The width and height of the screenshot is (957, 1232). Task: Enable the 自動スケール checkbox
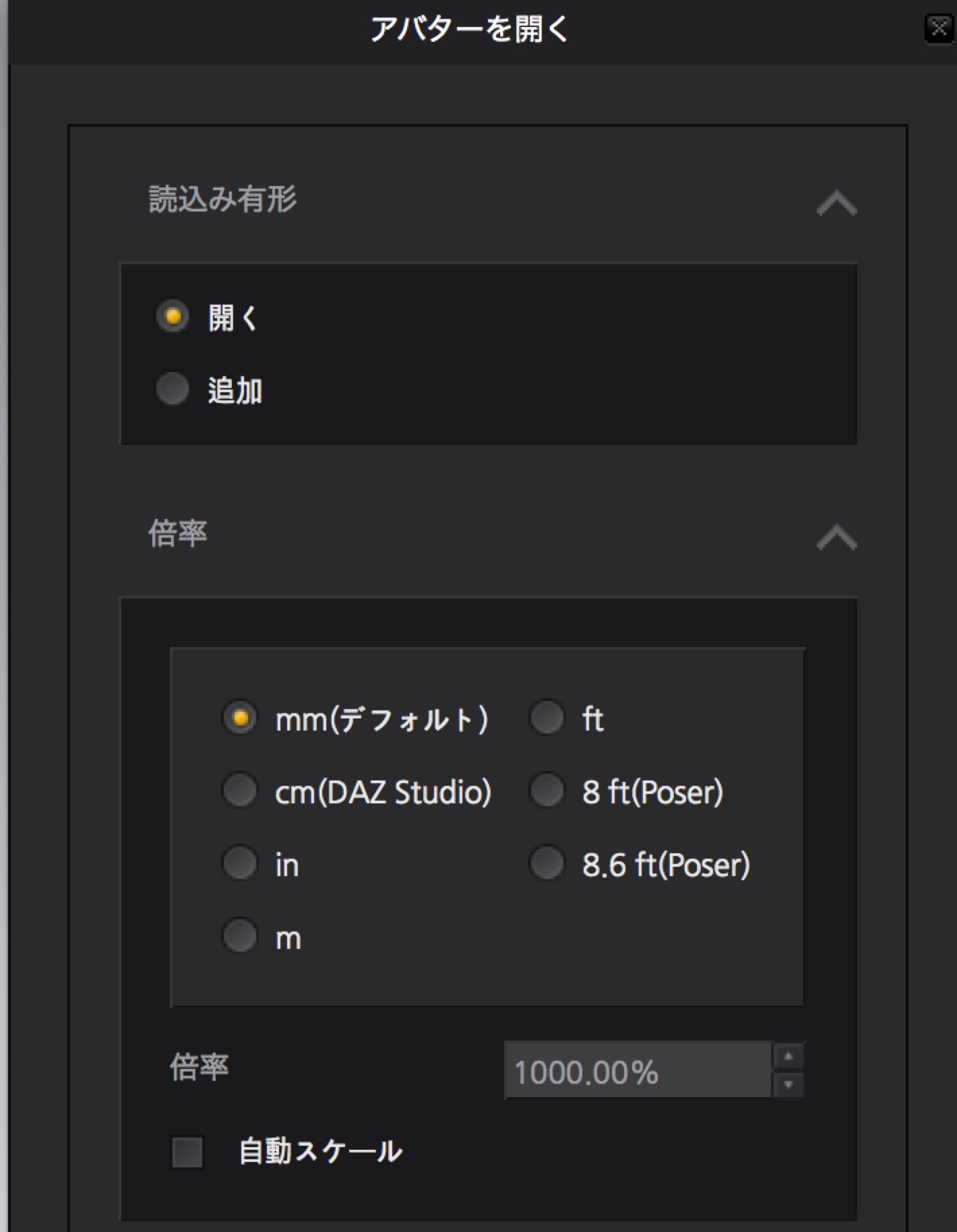tap(187, 1152)
